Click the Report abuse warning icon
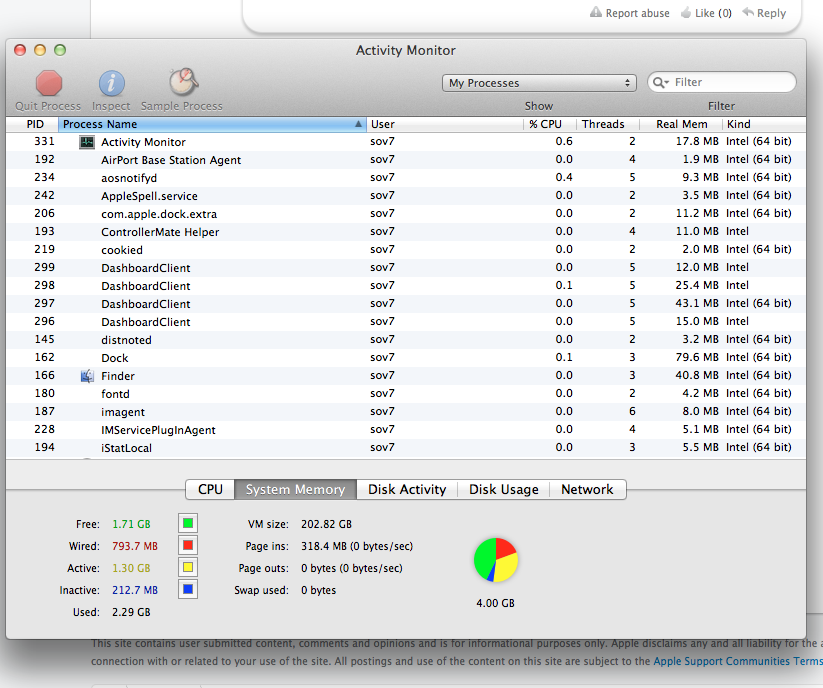The image size is (823, 688). (596, 12)
